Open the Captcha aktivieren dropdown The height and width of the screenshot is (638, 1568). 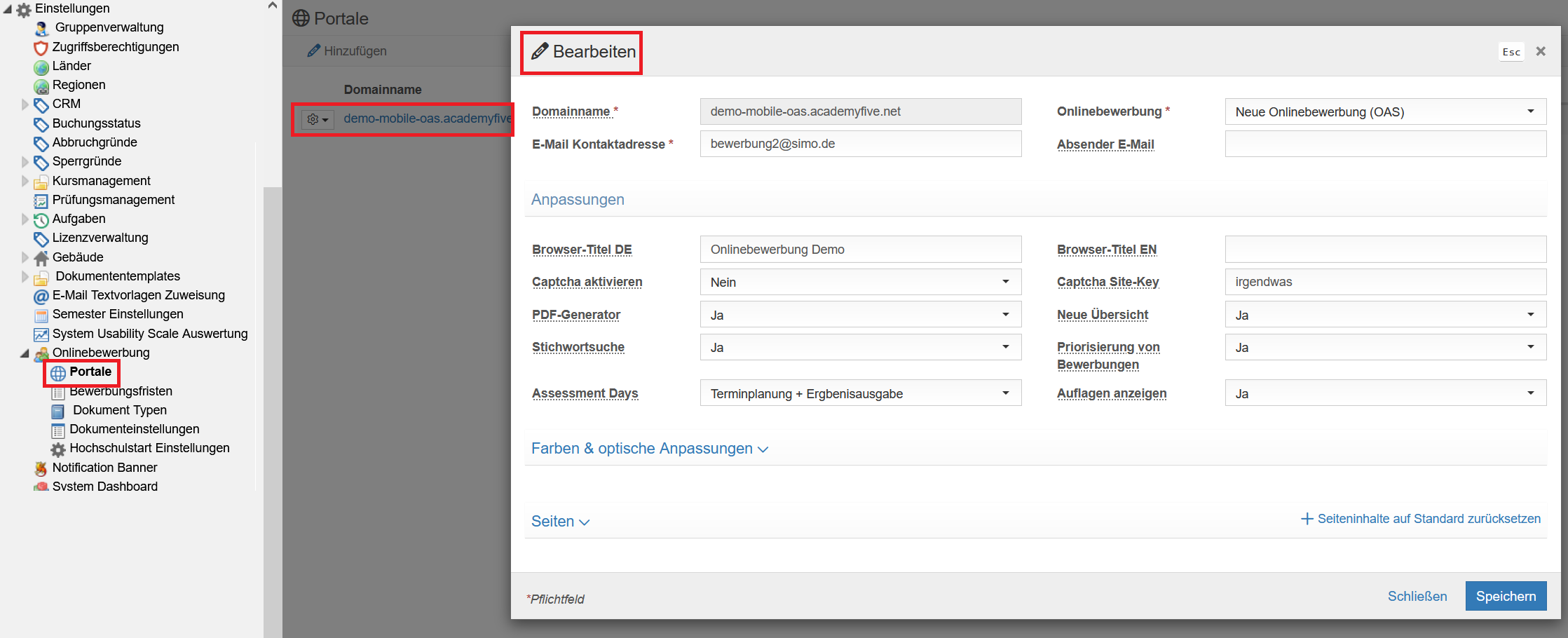(861, 282)
